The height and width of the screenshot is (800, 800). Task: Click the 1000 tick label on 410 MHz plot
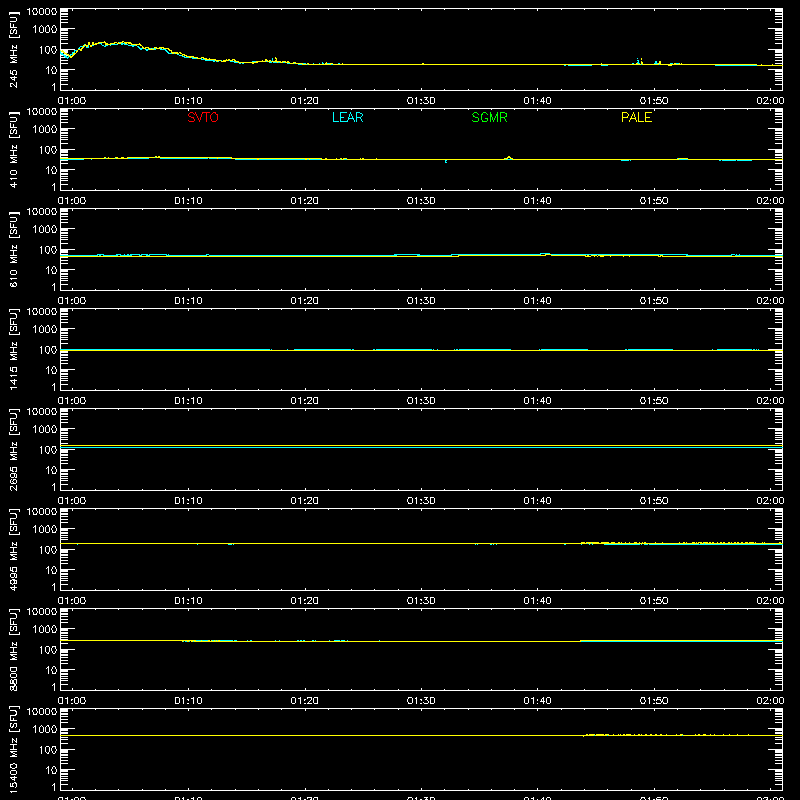(x=45, y=130)
